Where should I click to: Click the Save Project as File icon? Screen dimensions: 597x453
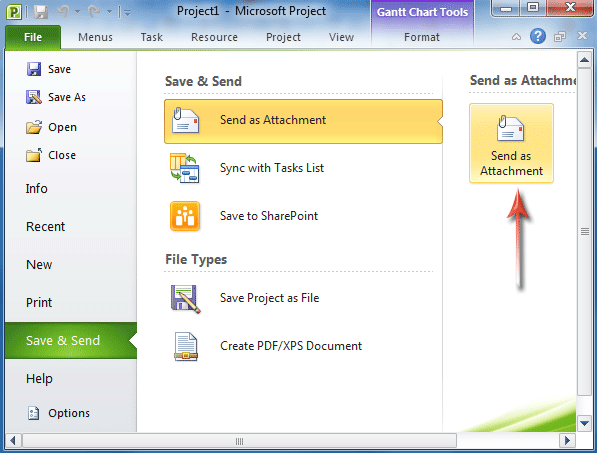tap(185, 299)
